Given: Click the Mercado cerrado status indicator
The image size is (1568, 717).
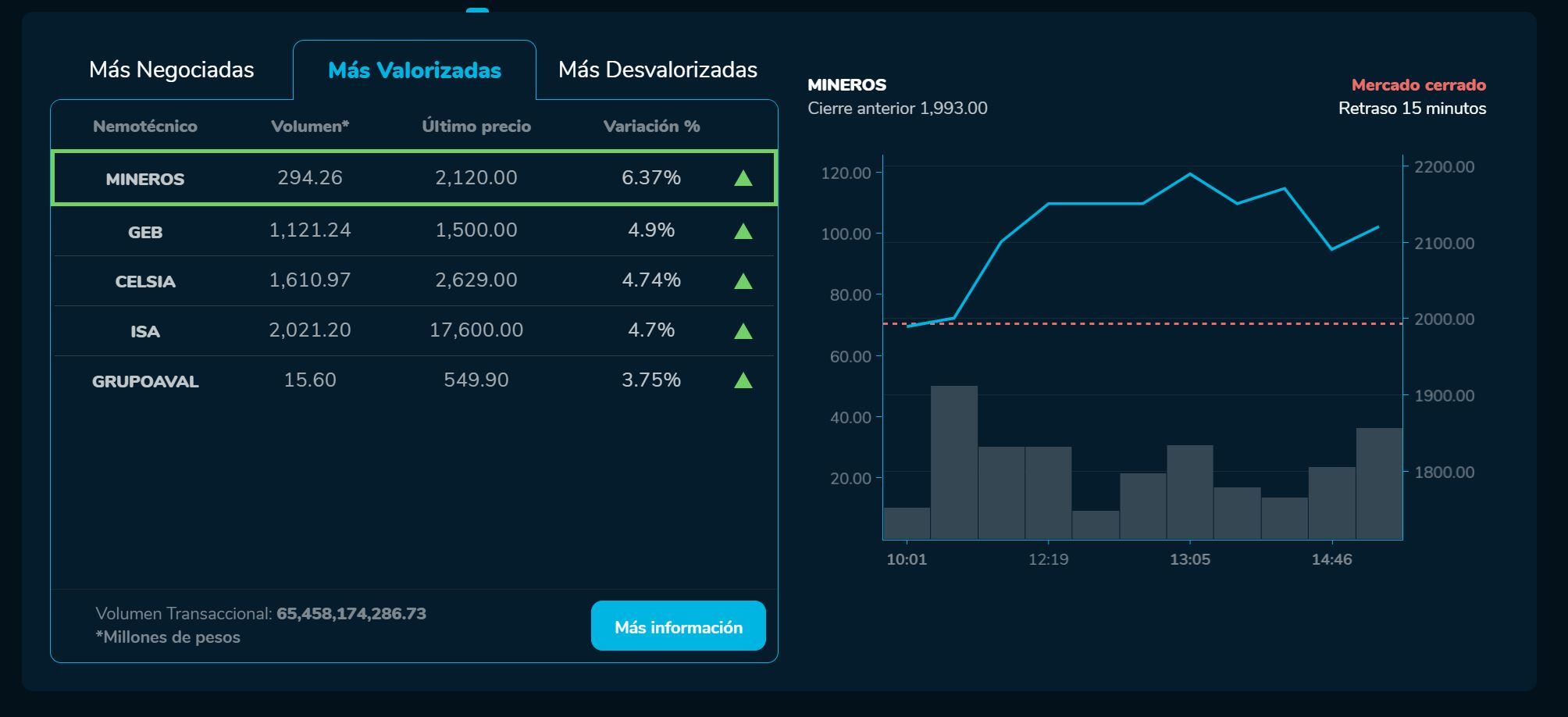Looking at the screenshot, I should [x=1418, y=85].
